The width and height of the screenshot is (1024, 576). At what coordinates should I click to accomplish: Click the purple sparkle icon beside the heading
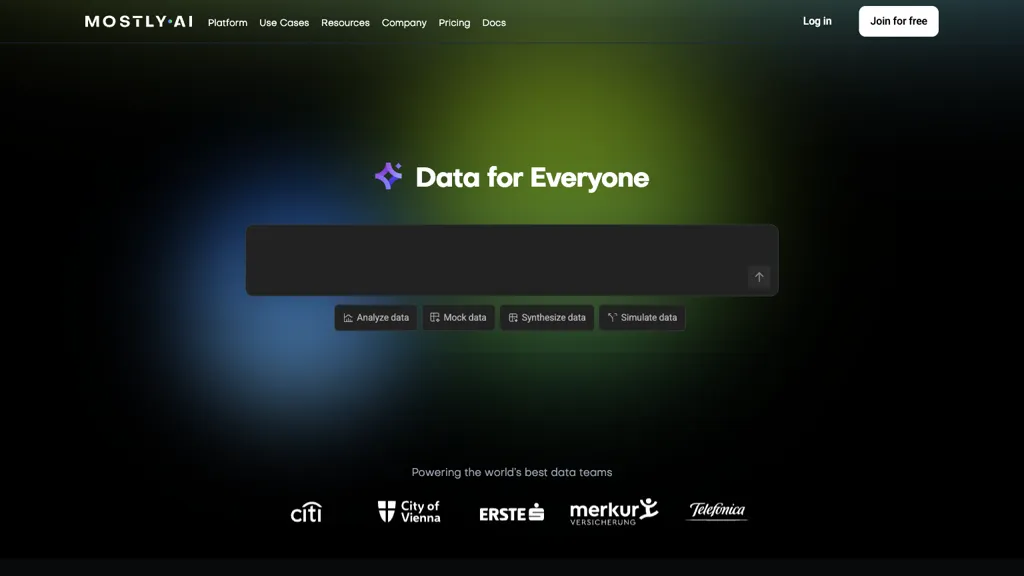click(388, 176)
